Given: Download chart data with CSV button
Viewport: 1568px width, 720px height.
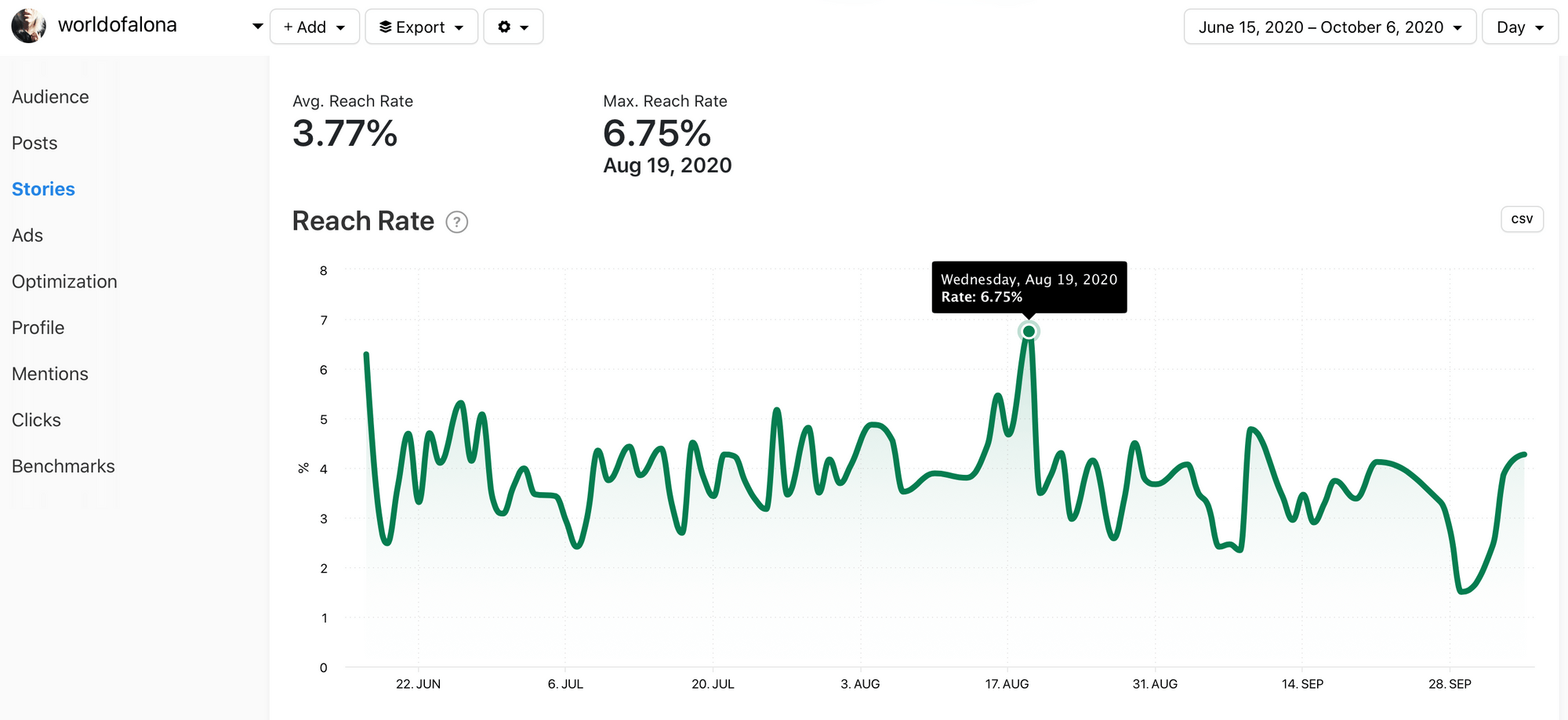Looking at the screenshot, I should click(x=1521, y=219).
